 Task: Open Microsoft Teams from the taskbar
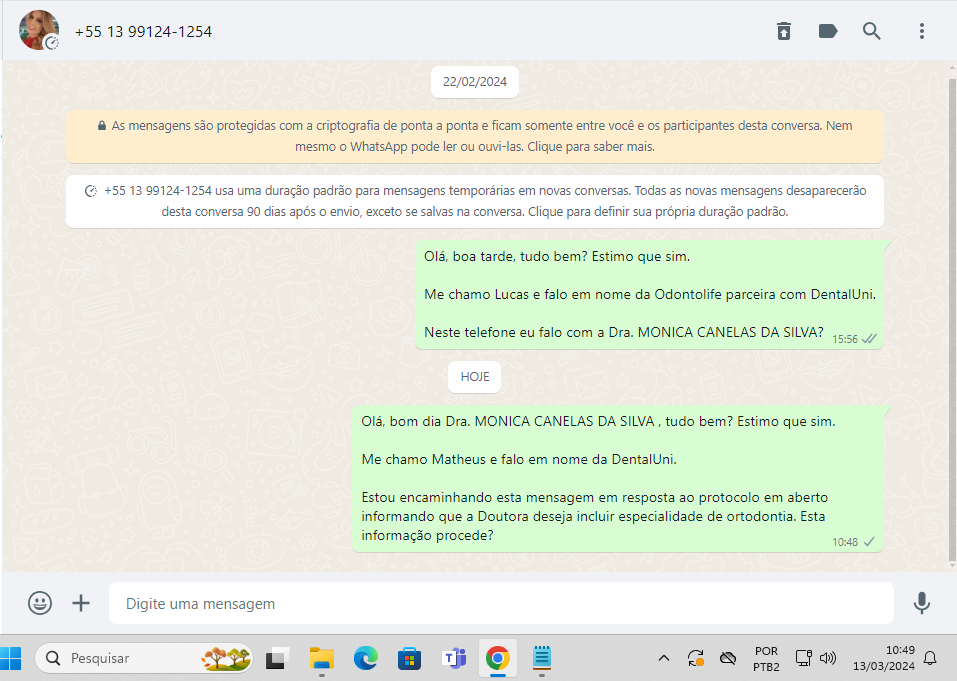click(x=453, y=658)
